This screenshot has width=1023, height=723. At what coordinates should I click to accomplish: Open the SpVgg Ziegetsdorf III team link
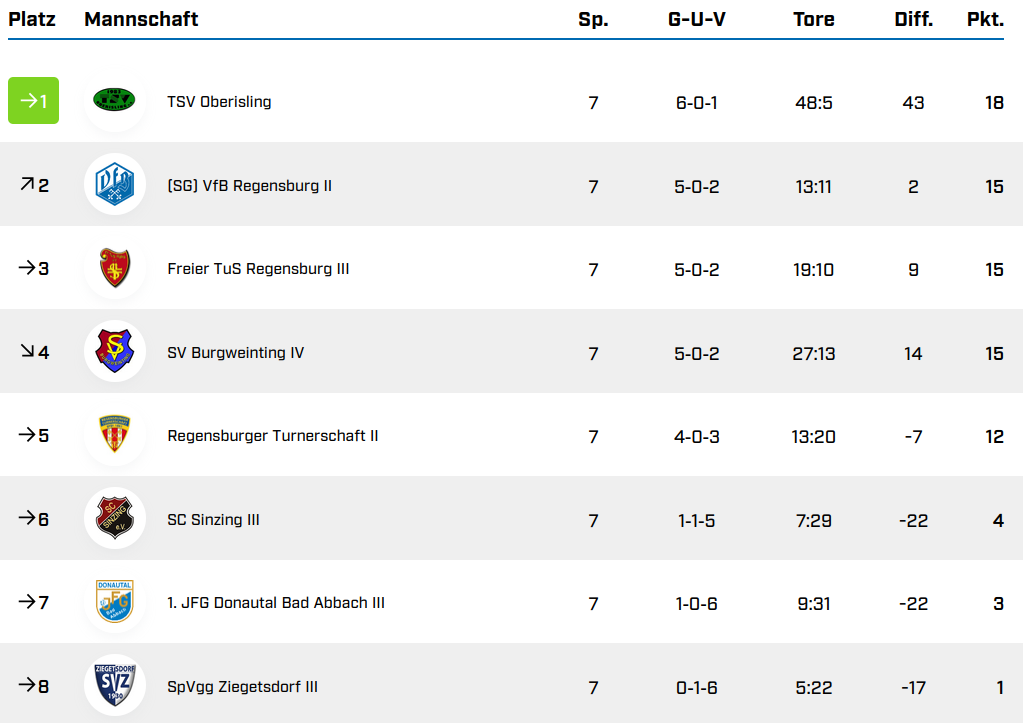[x=242, y=687]
